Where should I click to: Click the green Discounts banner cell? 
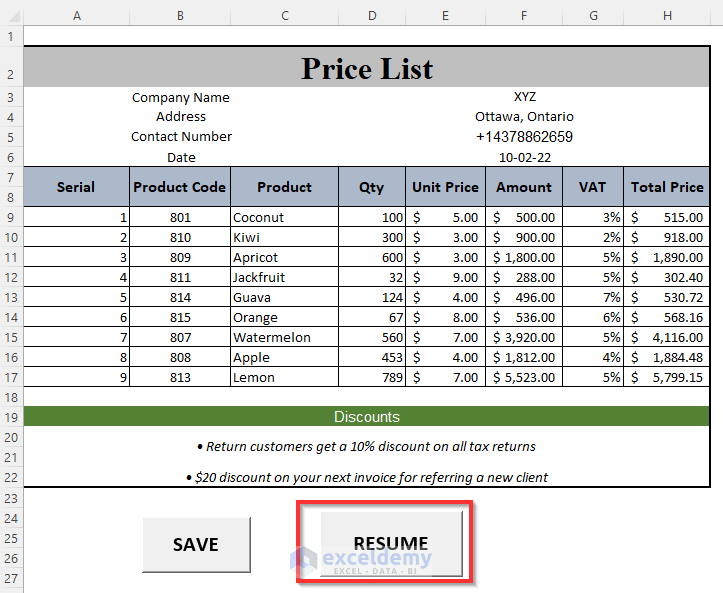[367, 416]
